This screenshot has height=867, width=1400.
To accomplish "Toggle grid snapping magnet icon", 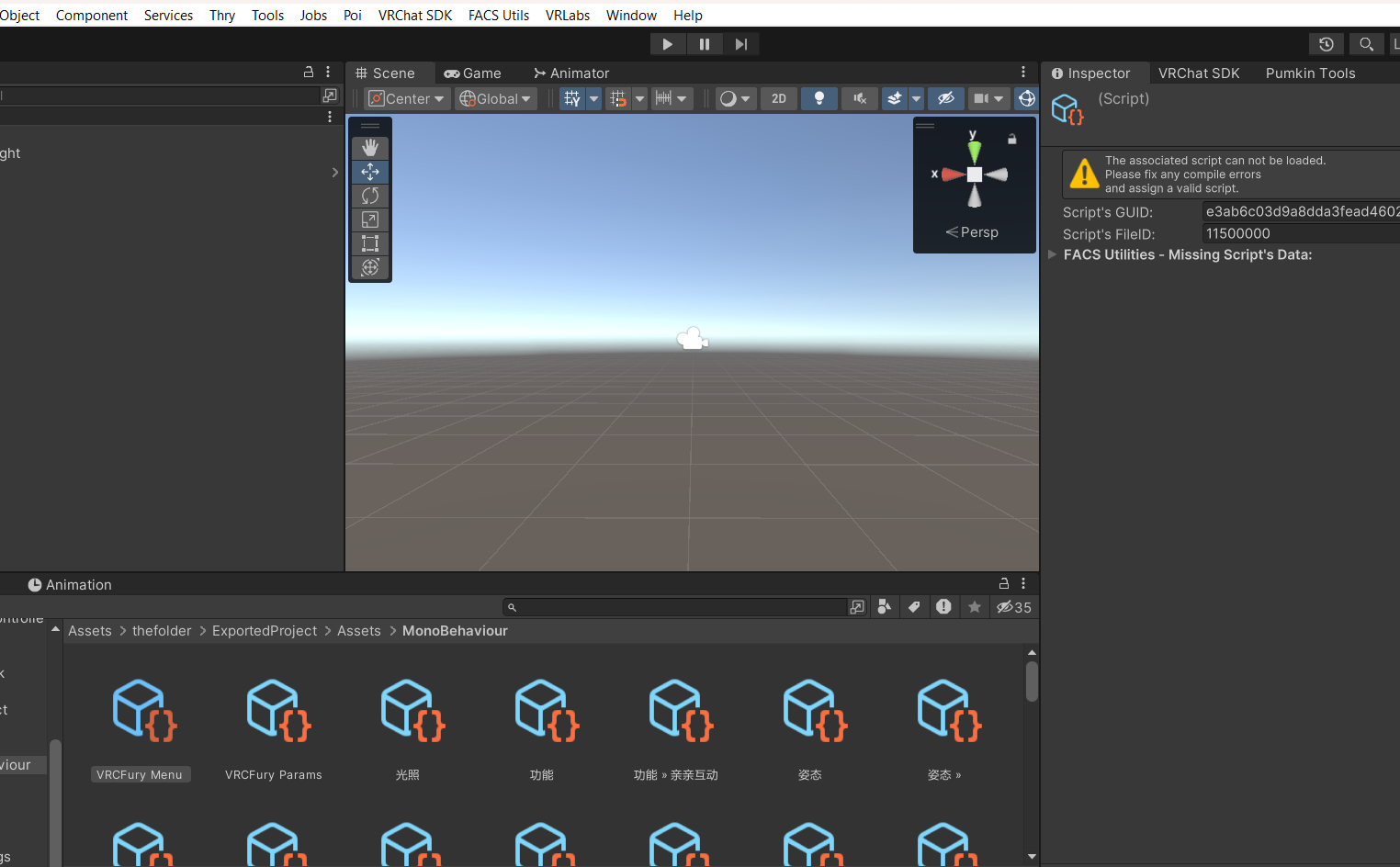I will (x=618, y=98).
